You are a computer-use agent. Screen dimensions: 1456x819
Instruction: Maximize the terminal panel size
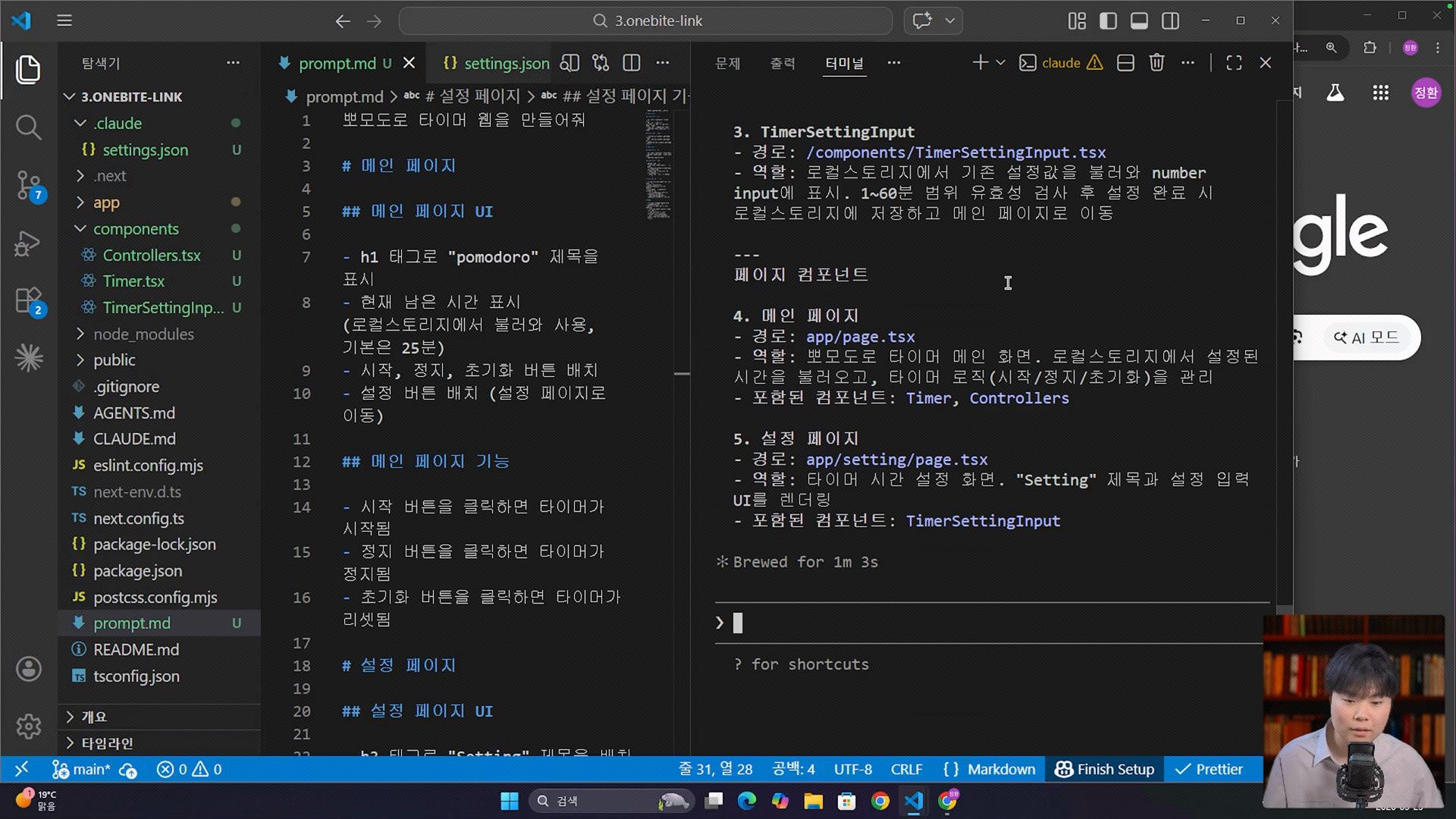[x=1234, y=63]
